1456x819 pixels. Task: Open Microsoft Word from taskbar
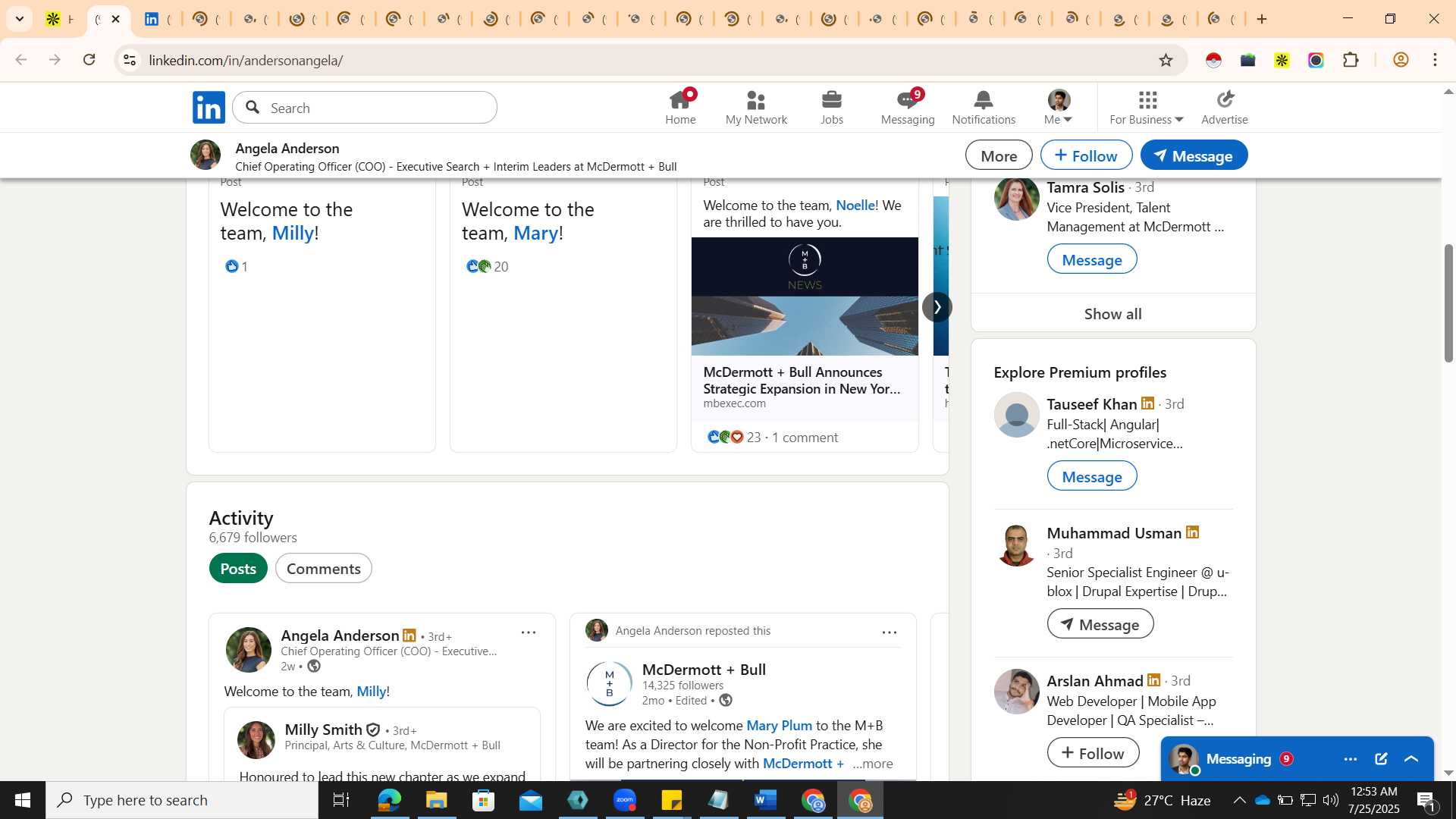pos(765,800)
